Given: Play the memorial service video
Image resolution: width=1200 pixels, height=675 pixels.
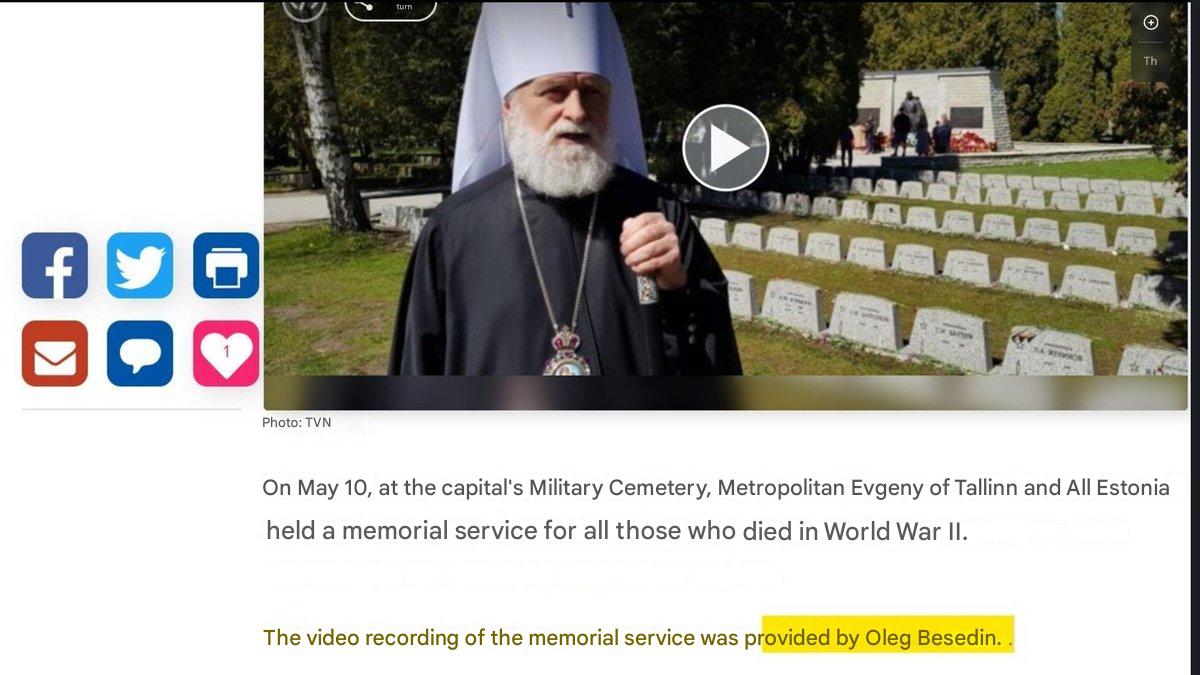Looking at the screenshot, I should 725,147.
